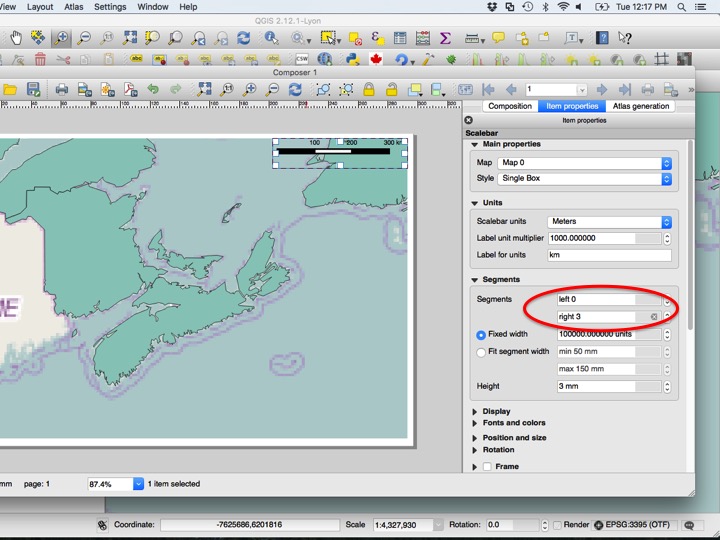Go to last atlas feature
The width and height of the screenshot is (720, 540).
tap(624, 89)
